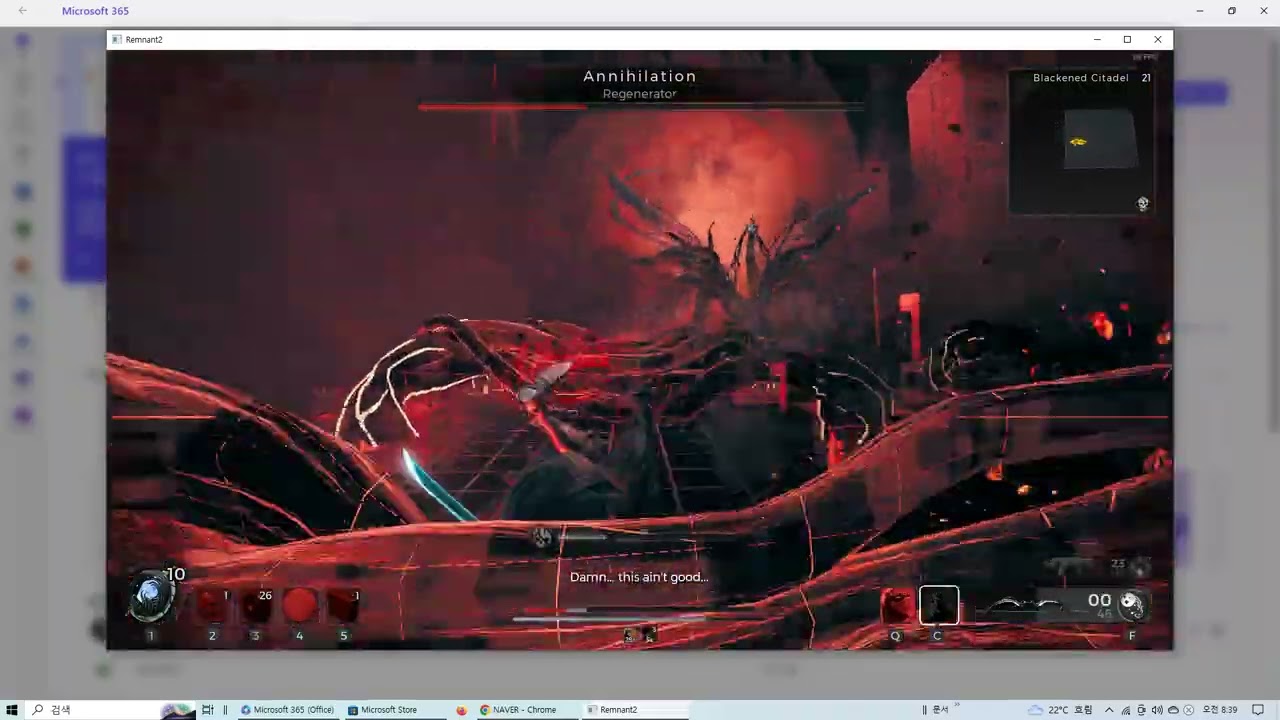
Task: Click the equipped long gun silhouette
Action: pos(1020,604)
